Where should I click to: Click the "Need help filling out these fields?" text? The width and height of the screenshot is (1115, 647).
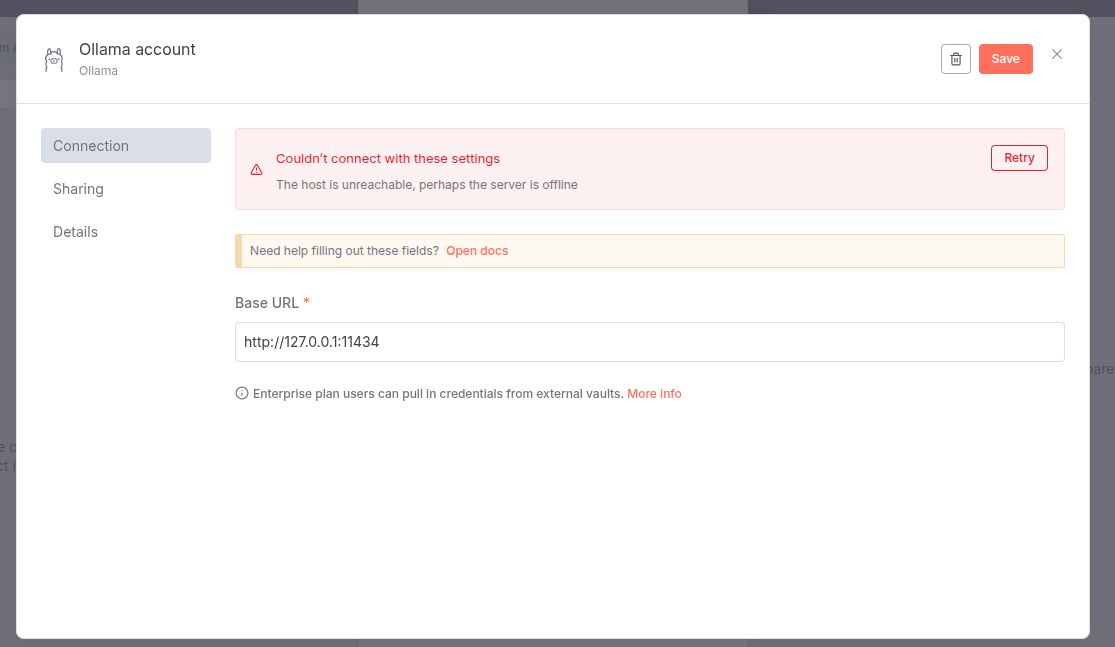tap(344, 251)
